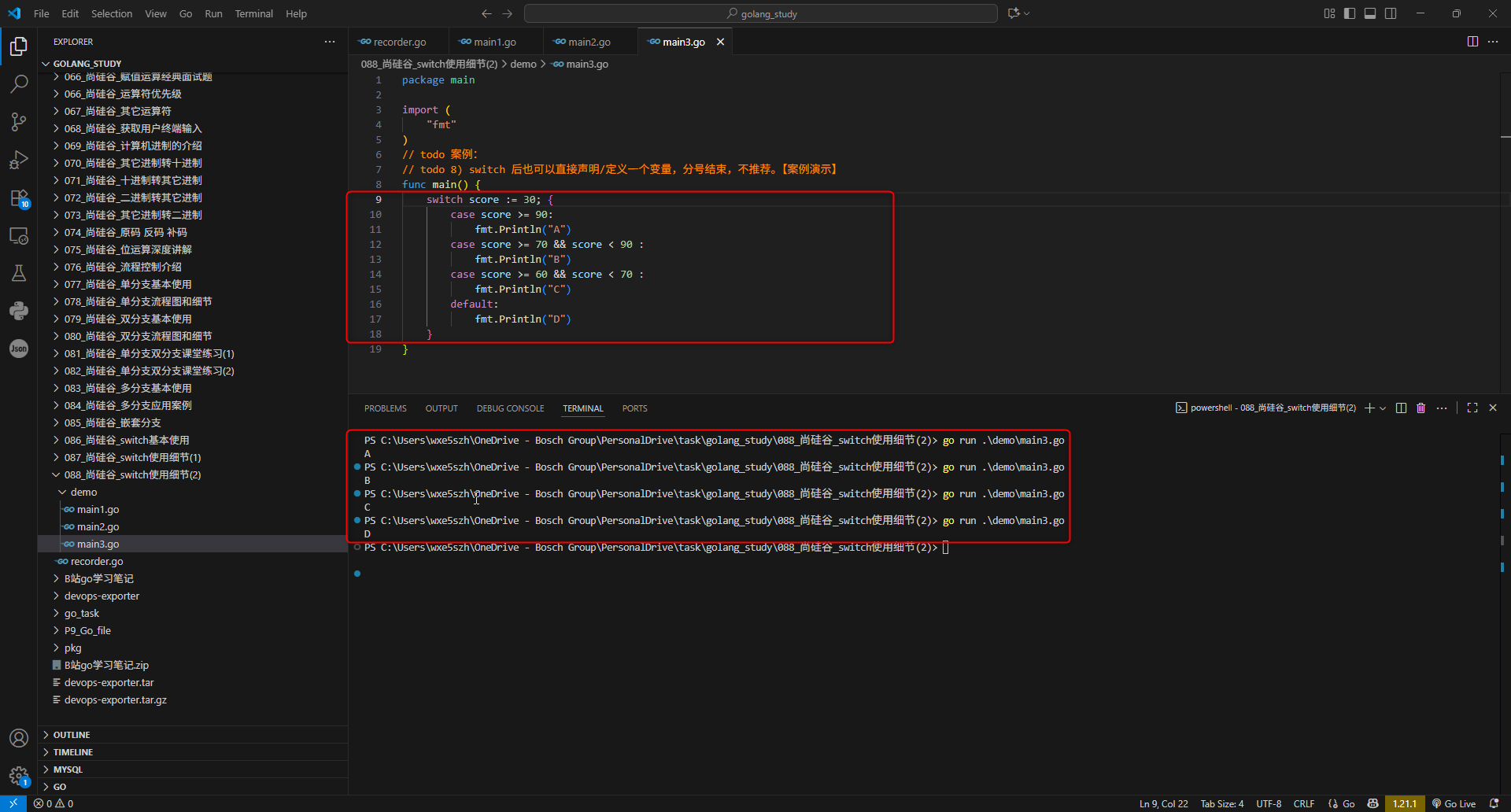
Task: Open the Search view icon
Action: tap(19, 83)
